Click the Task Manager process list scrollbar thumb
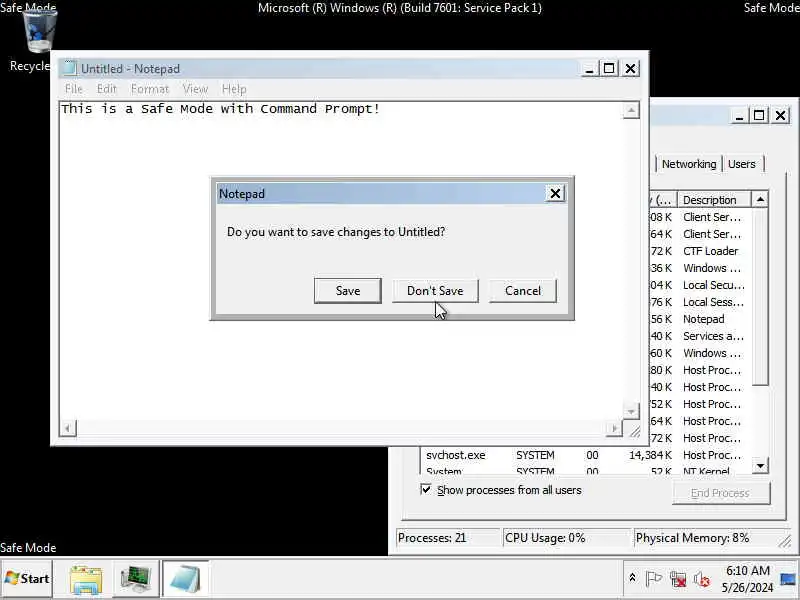The height and width of the screenshot is (600, 800). click(x=760, y=296)
